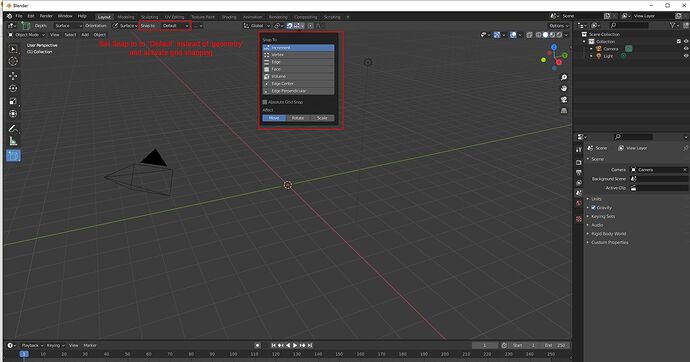Select the Rotate tool
The width and height of the screenshot is (690, 362).
tap(13, 88)
